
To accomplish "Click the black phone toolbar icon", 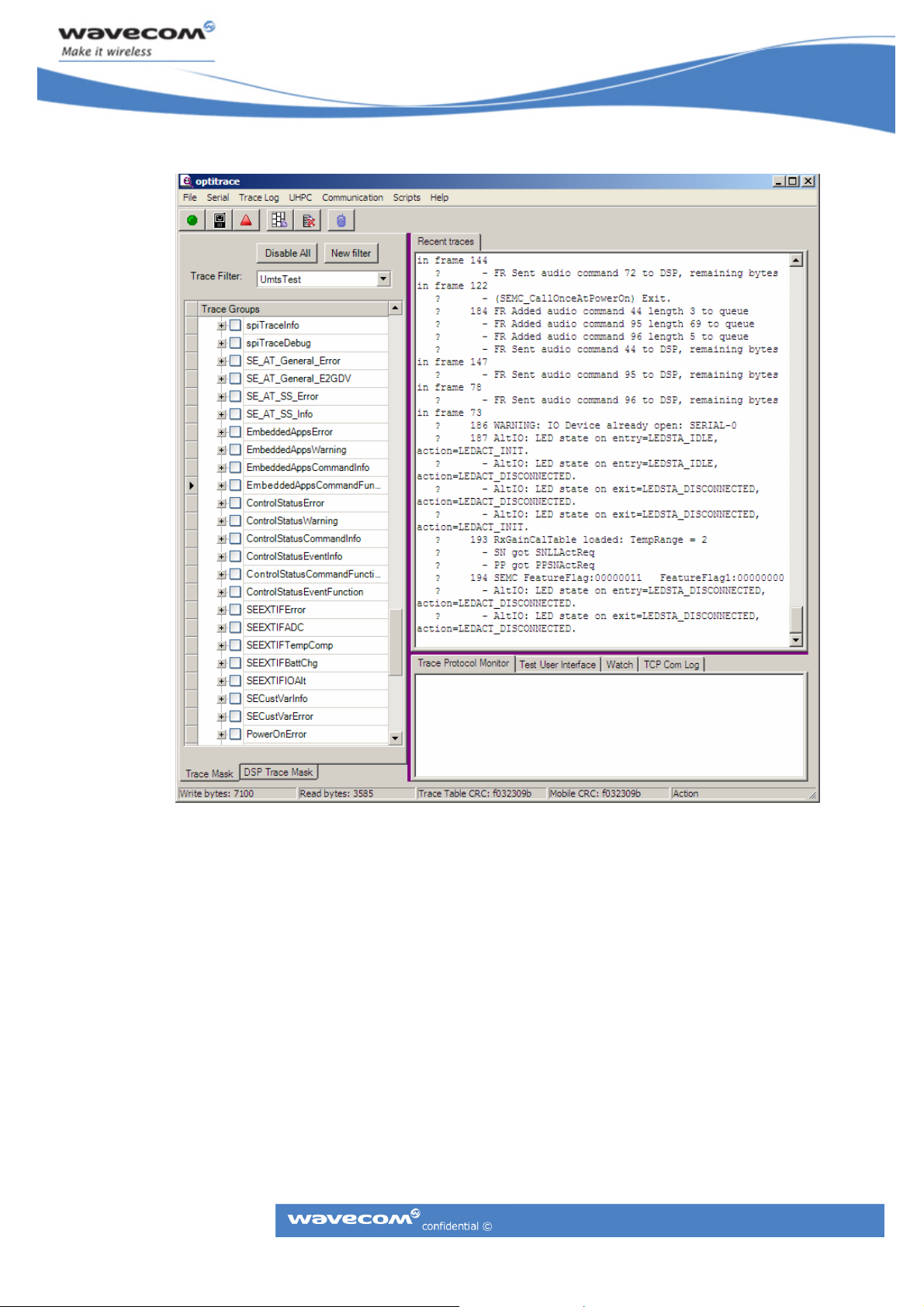I will 220,220.
